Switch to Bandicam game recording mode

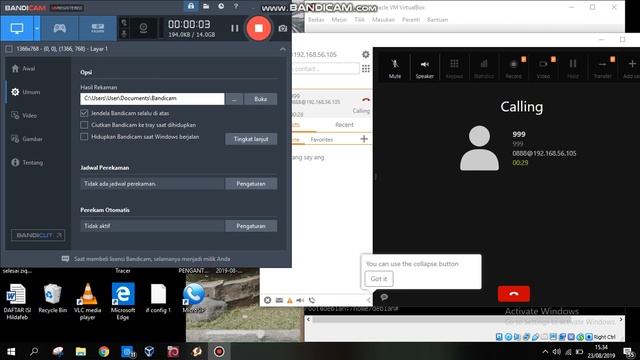pyautogui.click(x=60, y=28)
